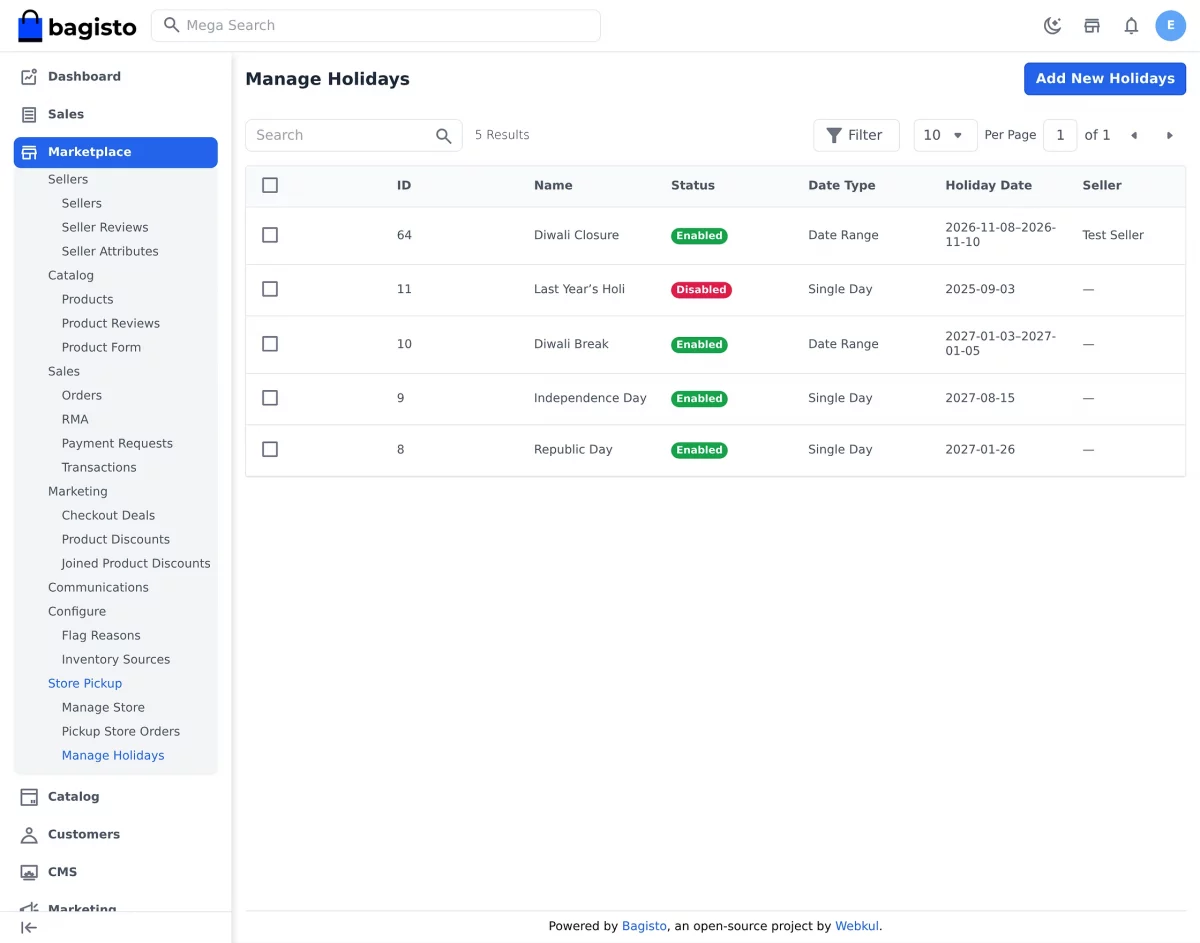Click the Sales sidebar icon
The height and width of the screenshot is (943, 1200).
tap(29, 114)
